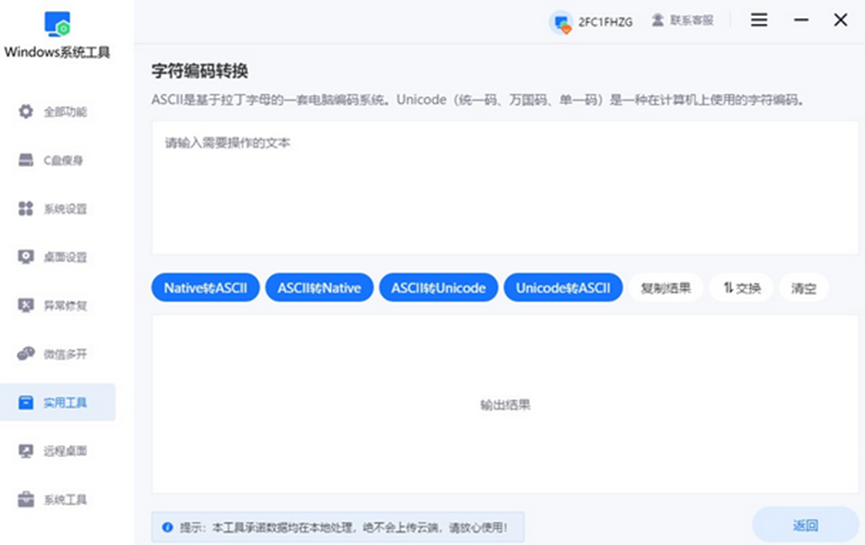Click the 返回 button
The height and width of the screenshot is (545, 865).
(805, 525)
